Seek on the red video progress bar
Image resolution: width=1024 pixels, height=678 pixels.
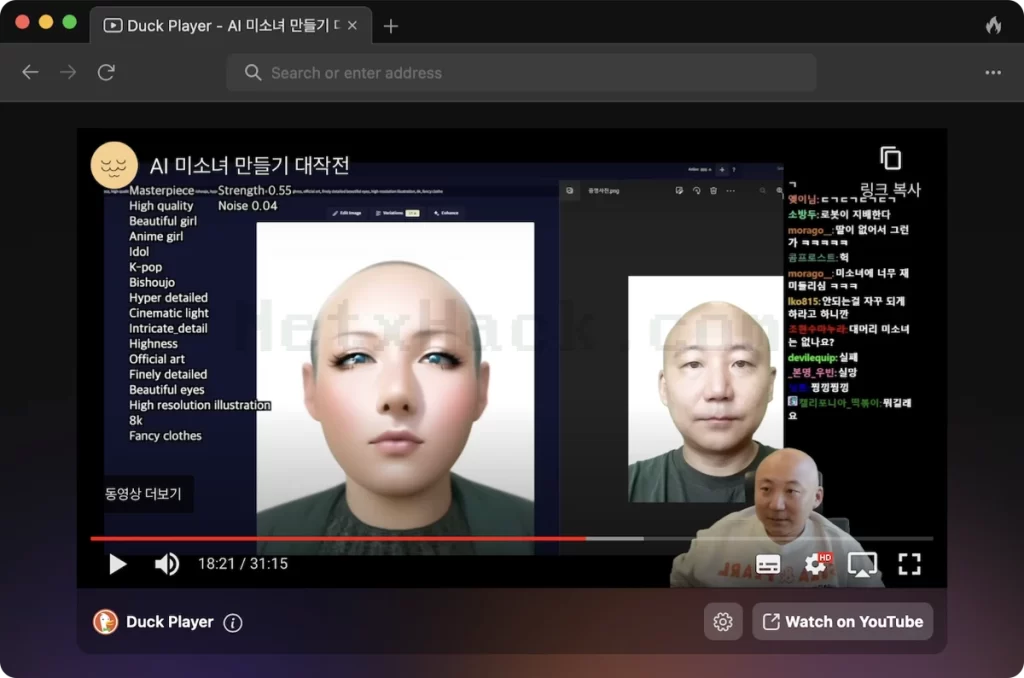[x=511, y=539]
